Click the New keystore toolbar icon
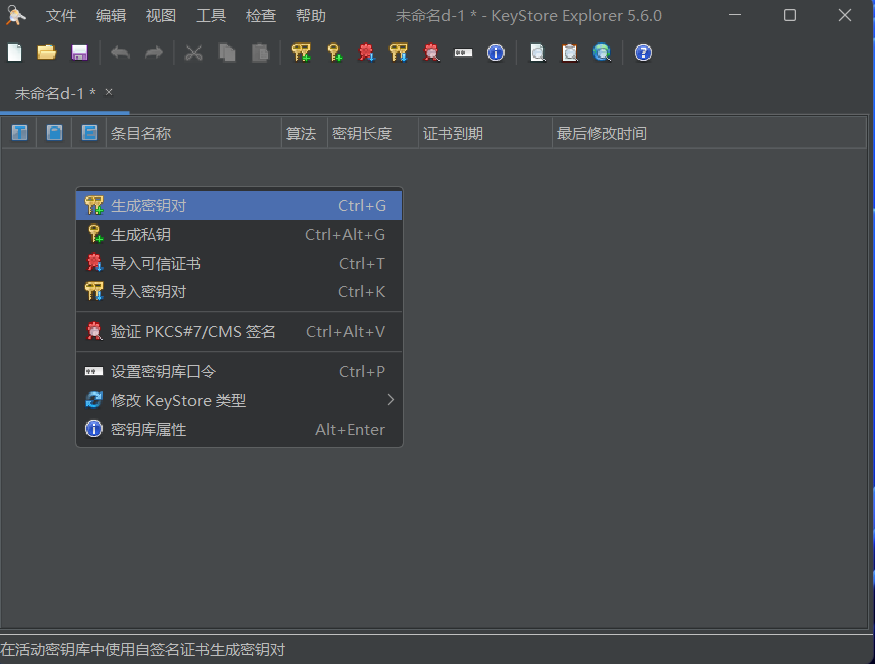 [x=14, y=53]
